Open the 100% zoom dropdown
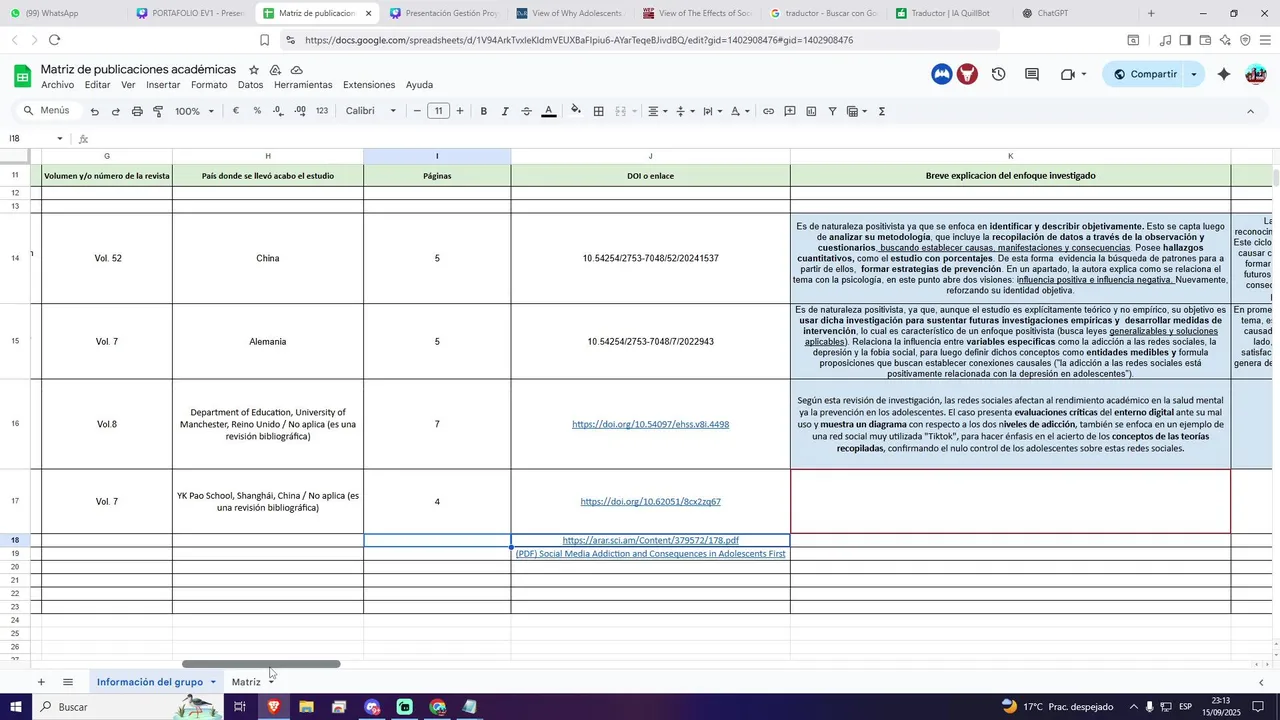The width and height of the screenshot is (1280, 720). [x=195, y=111]
